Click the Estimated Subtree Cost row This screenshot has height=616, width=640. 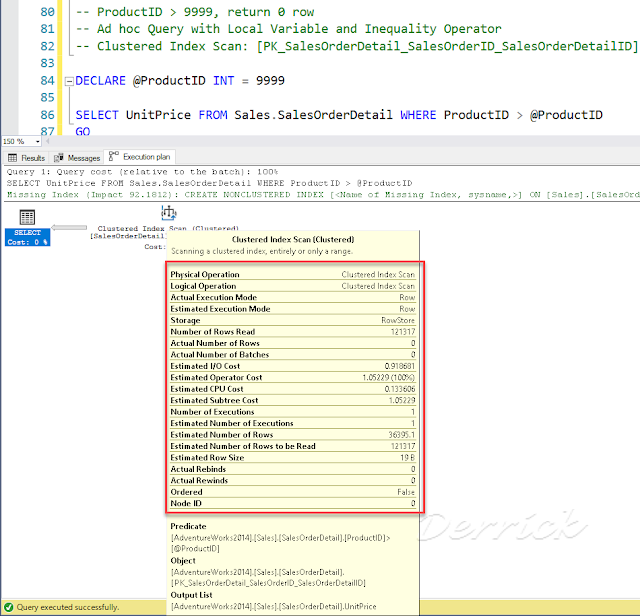click(x=292, y=400)
